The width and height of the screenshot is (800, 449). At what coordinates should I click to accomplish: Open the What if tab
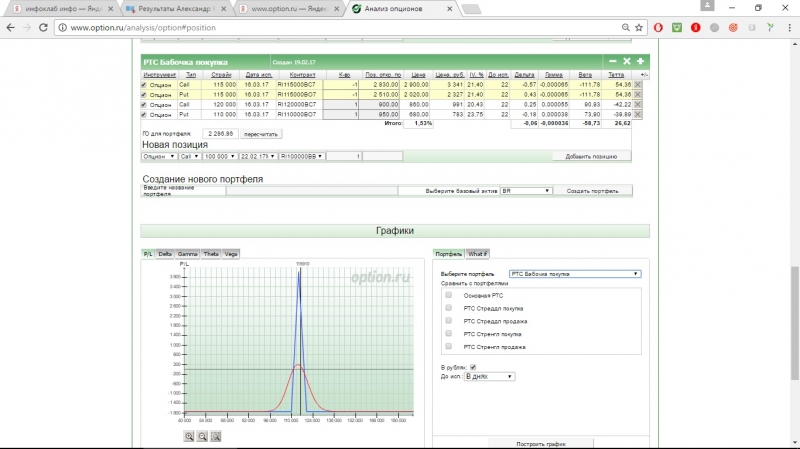click(x=478, y=254)
